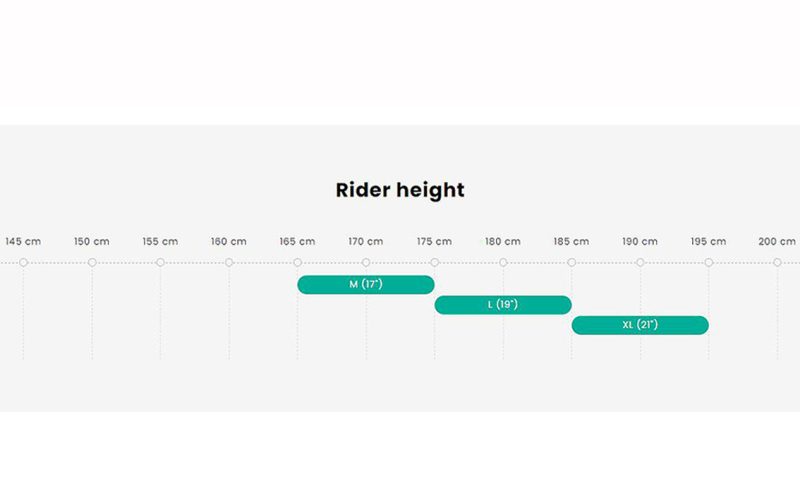The width and height of the screenshot is (800, 500).
Task: Select the L (19") size bar
Action: [x=503, y=305]
